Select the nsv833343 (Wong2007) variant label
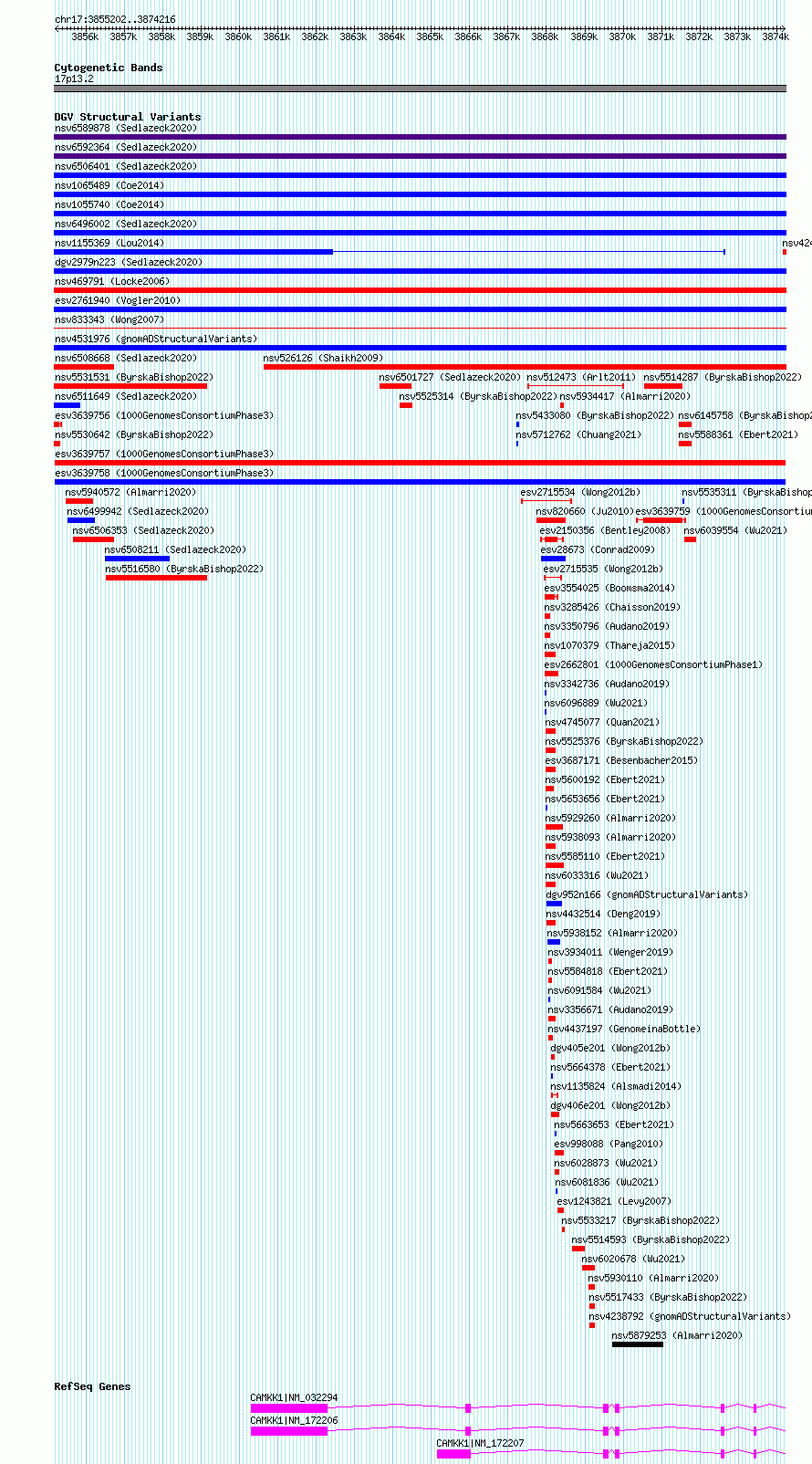Viewport: 812px width, 1464px height. coord(109,319)
